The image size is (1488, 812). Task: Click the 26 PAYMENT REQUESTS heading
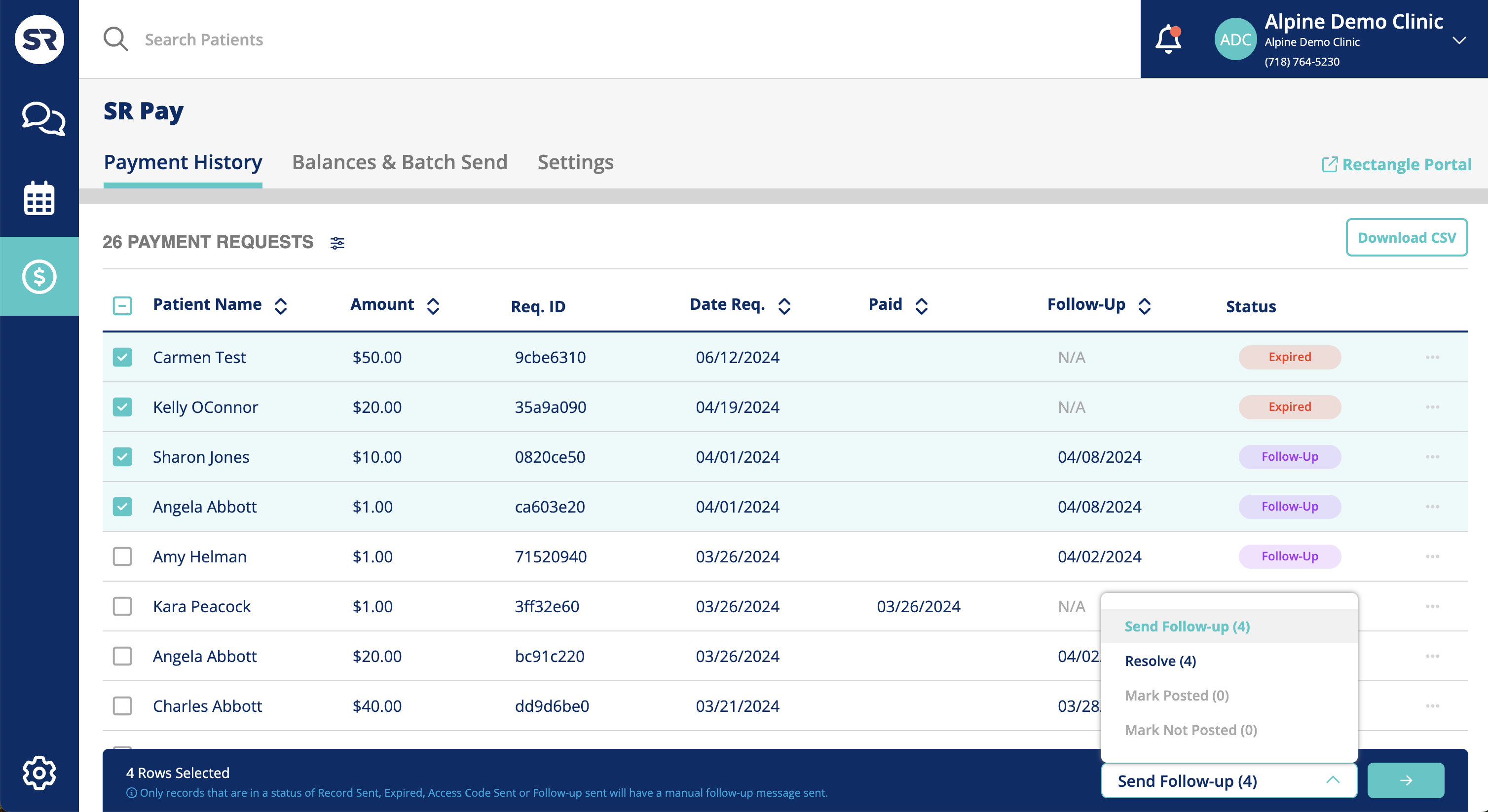pos(208,242)
